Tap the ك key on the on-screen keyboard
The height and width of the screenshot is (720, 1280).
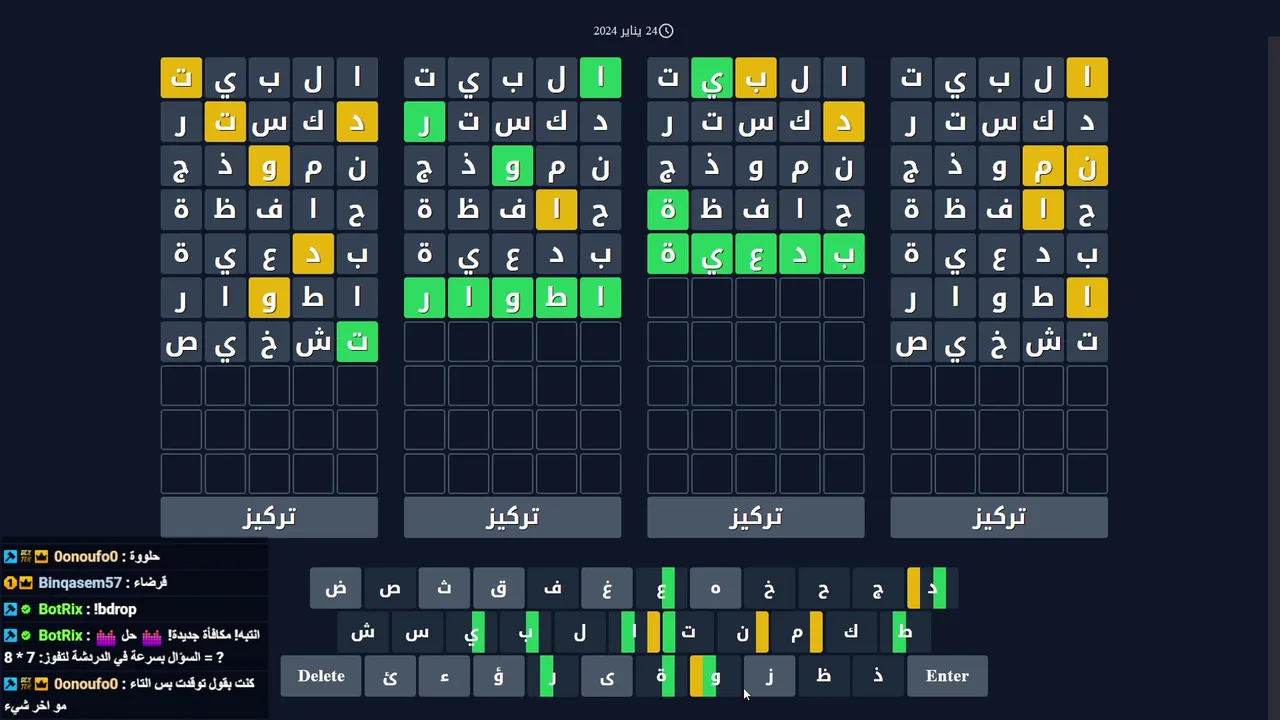(849, 632)
